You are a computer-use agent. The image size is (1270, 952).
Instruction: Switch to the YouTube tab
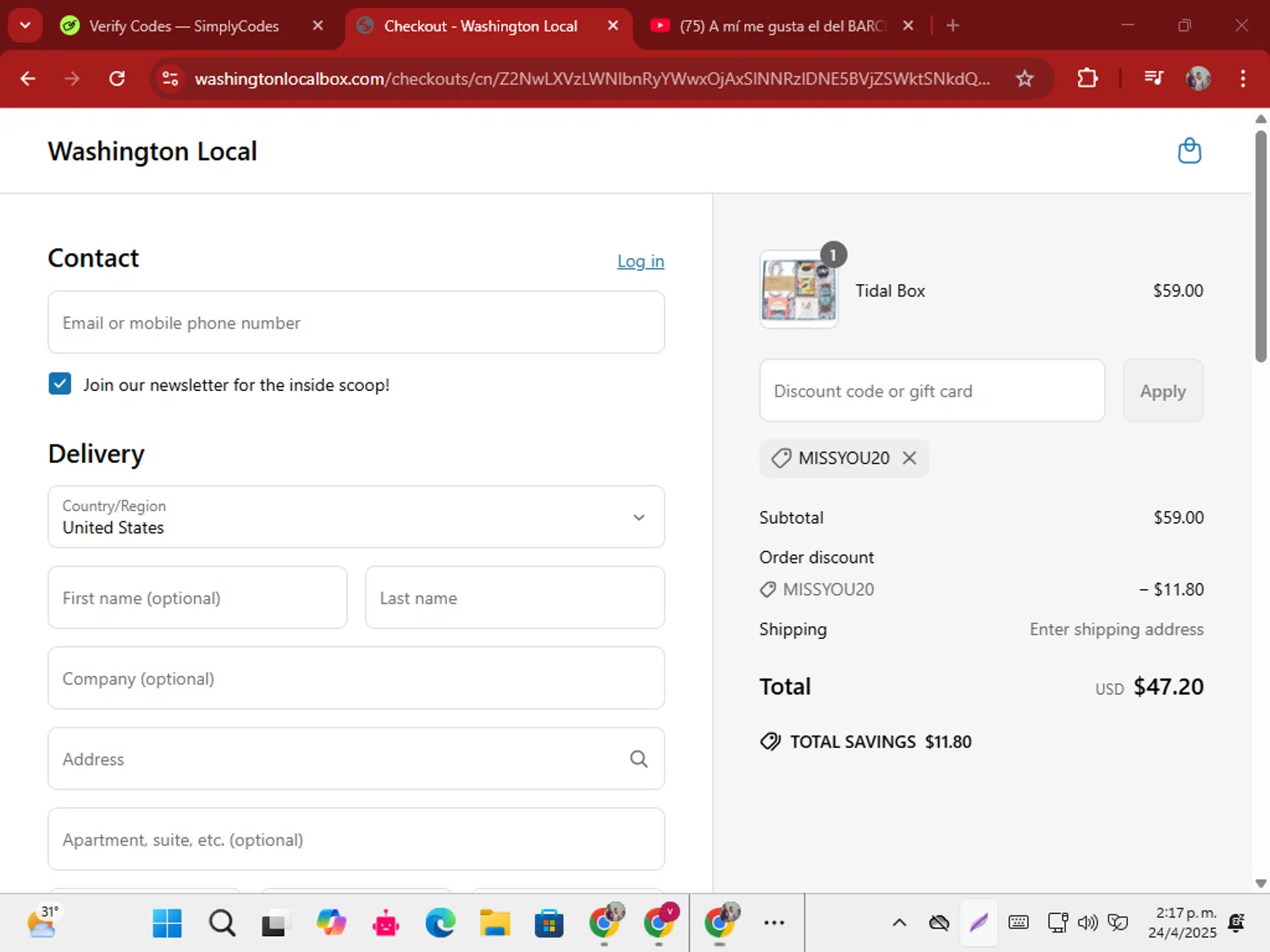(781, 26)
